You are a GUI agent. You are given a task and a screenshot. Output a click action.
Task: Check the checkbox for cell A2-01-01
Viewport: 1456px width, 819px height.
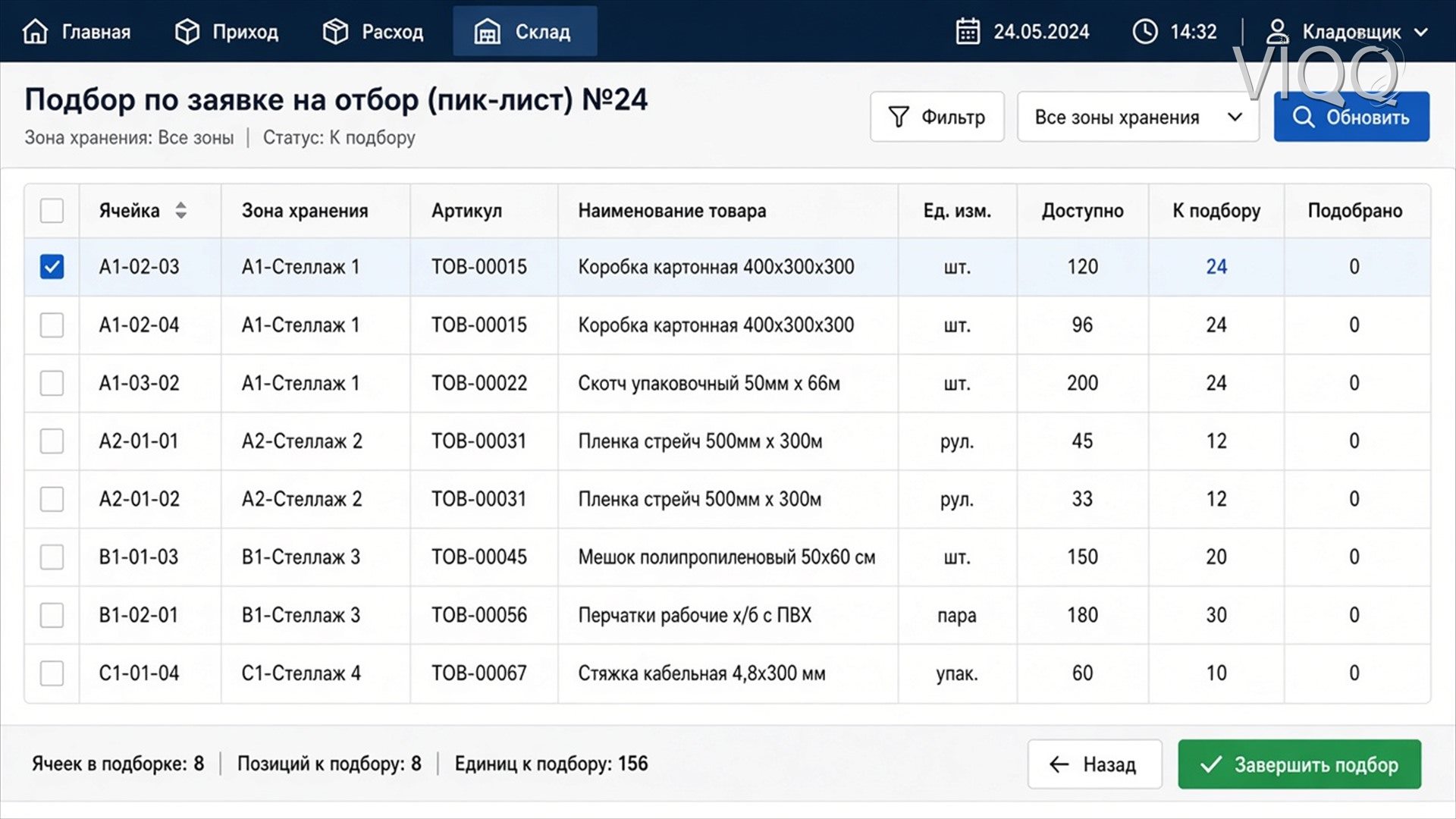(52, 441)
